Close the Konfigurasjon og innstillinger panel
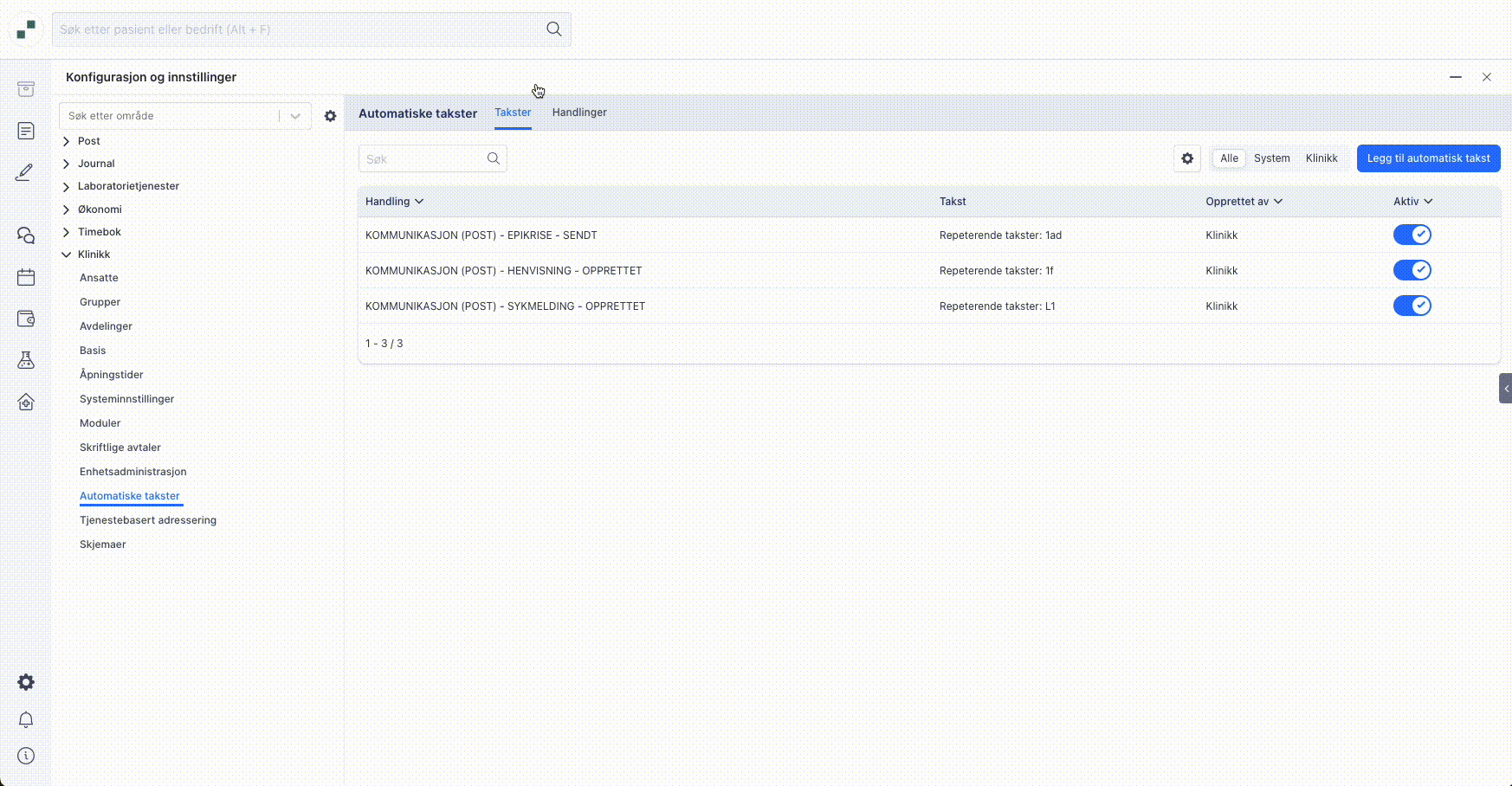 pyautogui.click(x=1487, y=77)
